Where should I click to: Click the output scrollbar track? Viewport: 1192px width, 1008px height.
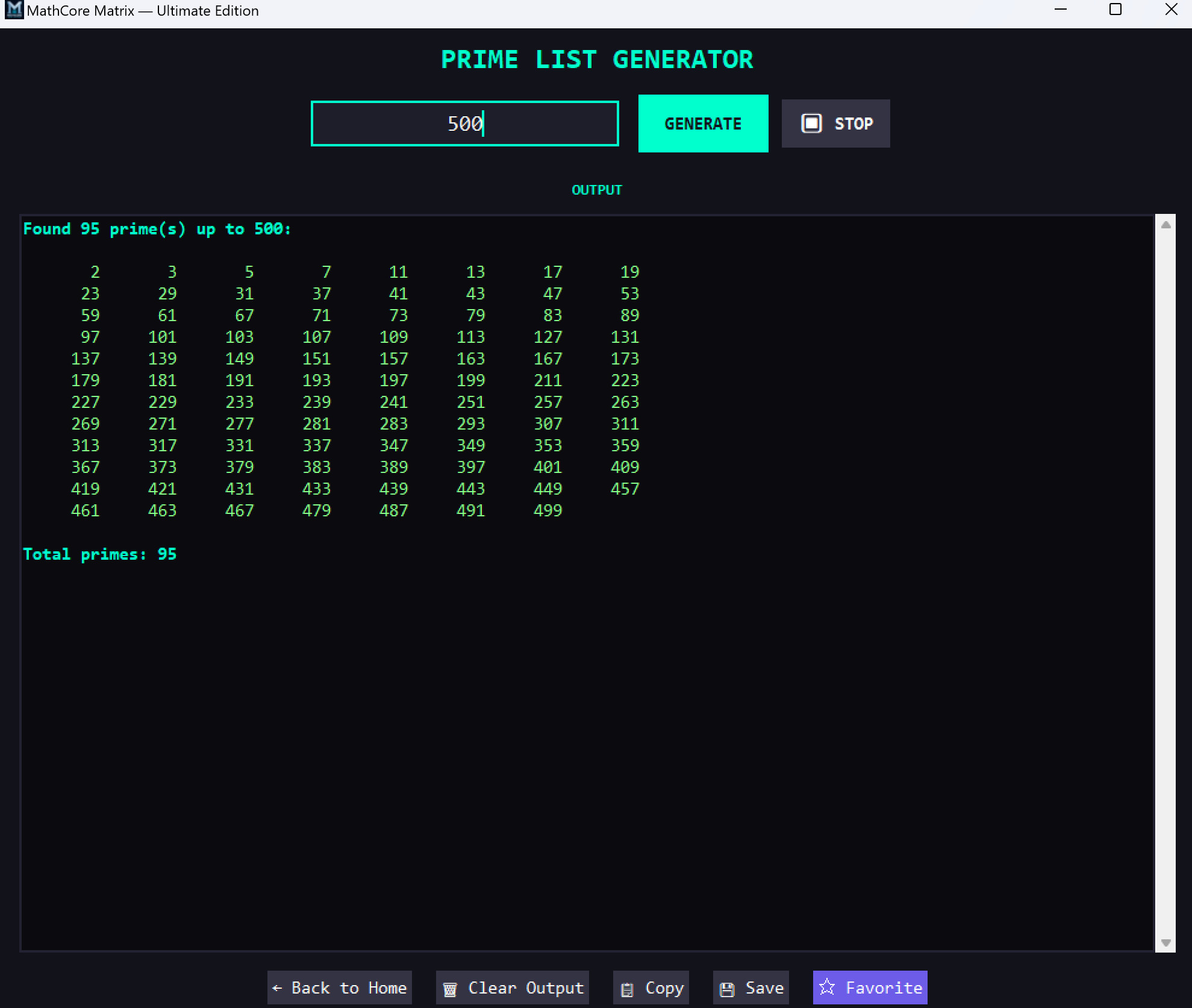click(x=1165, y=583)
